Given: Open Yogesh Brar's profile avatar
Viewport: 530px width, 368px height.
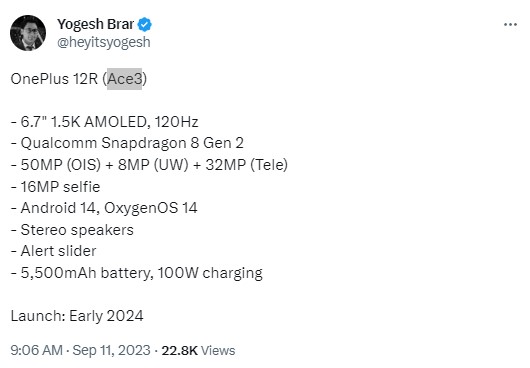Looking at the screenshot, I should [28, 33].
